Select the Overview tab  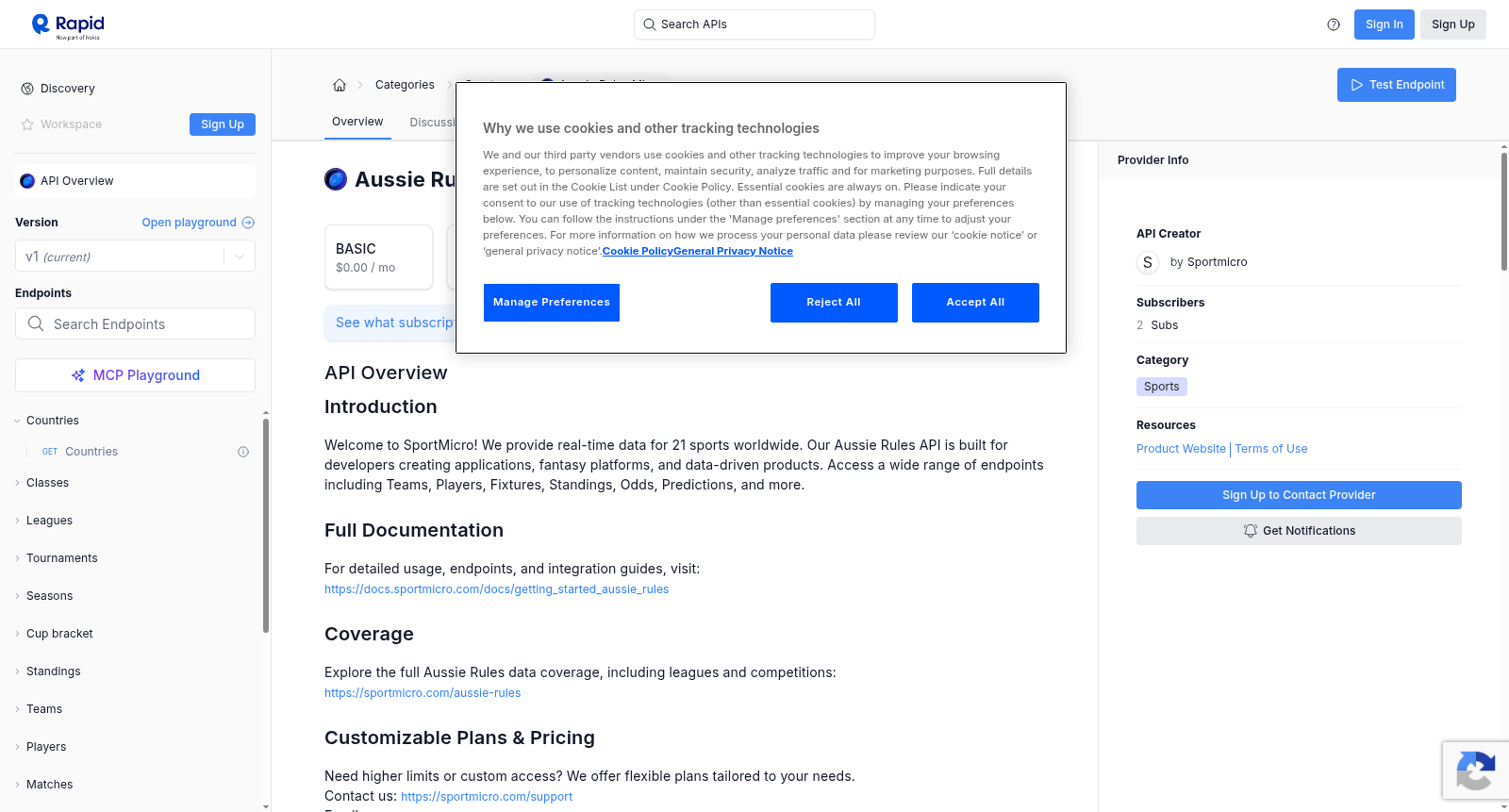coord(357,122)
